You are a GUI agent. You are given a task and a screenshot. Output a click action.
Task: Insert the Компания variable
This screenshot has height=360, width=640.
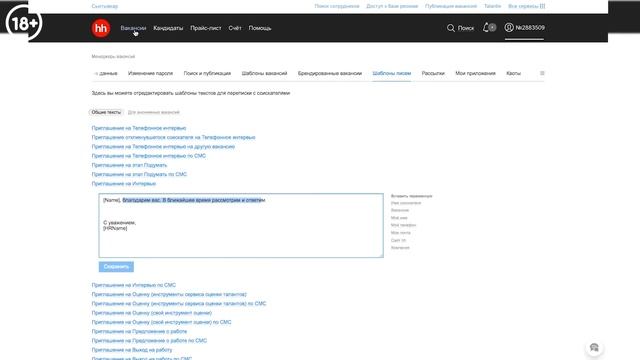click(x=400, y=248)
